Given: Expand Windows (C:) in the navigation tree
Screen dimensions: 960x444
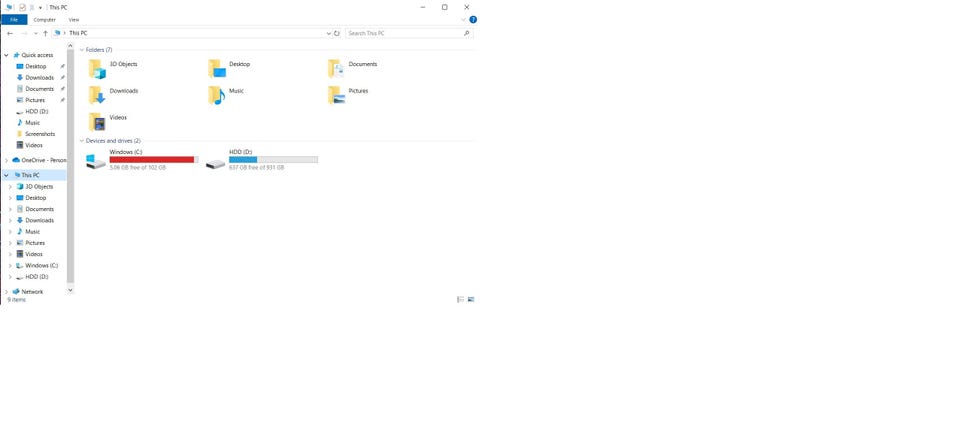Looking at the screenshot, I should pos(10,266).
